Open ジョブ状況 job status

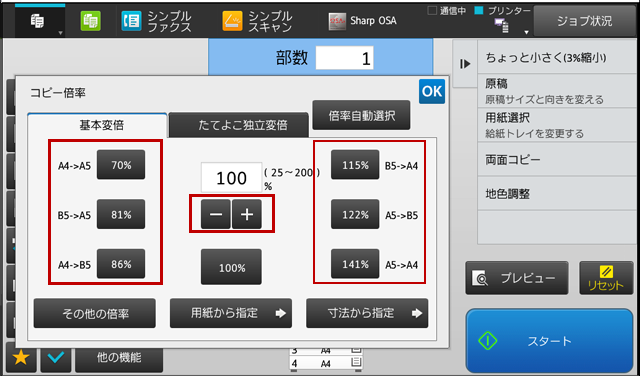(584, 21)
